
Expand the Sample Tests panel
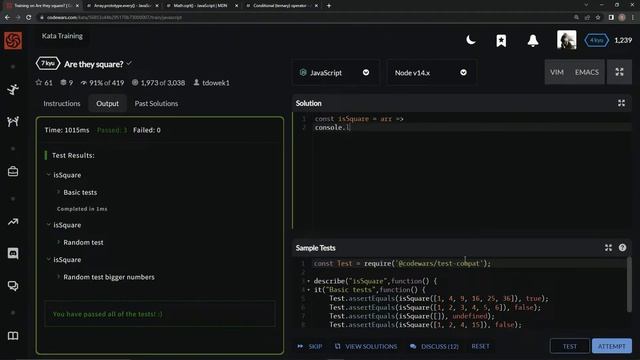tap(608, 248)
